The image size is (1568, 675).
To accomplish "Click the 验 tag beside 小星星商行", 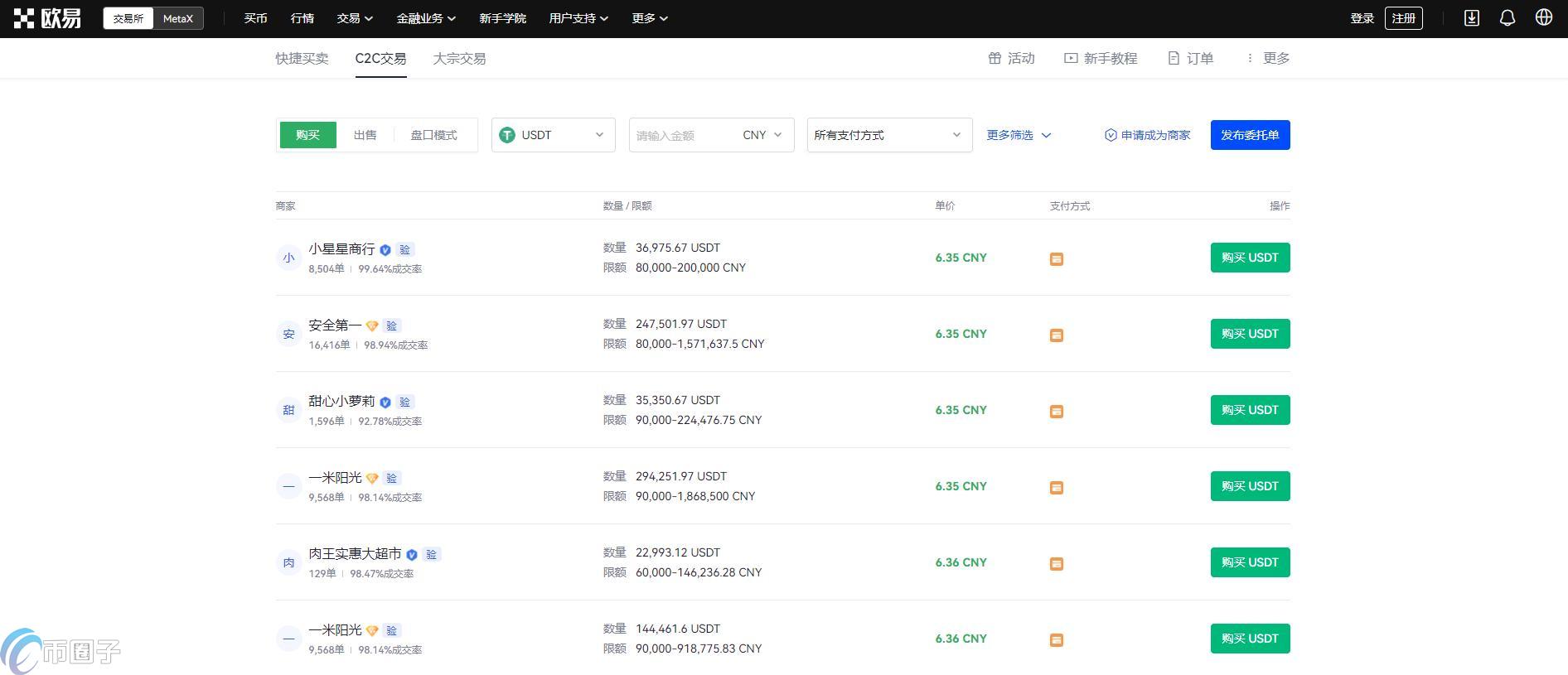I will pyautogui.click(x=405, y=249).
